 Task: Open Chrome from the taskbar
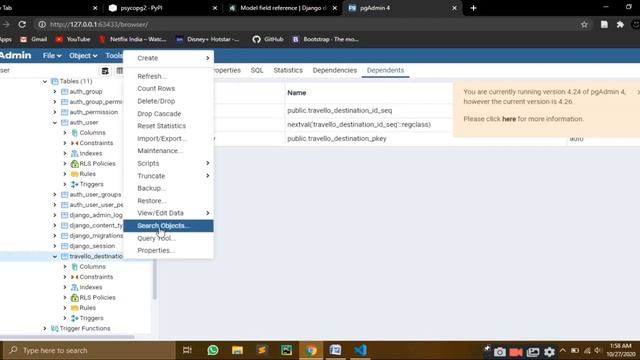click(311, 350)
